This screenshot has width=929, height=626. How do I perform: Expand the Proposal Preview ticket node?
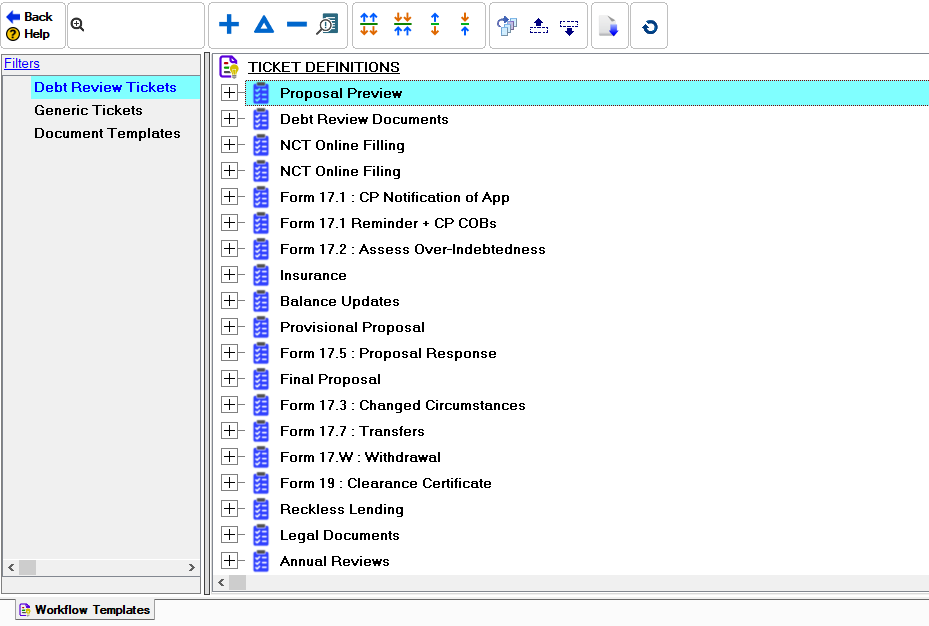pos(230,92)
